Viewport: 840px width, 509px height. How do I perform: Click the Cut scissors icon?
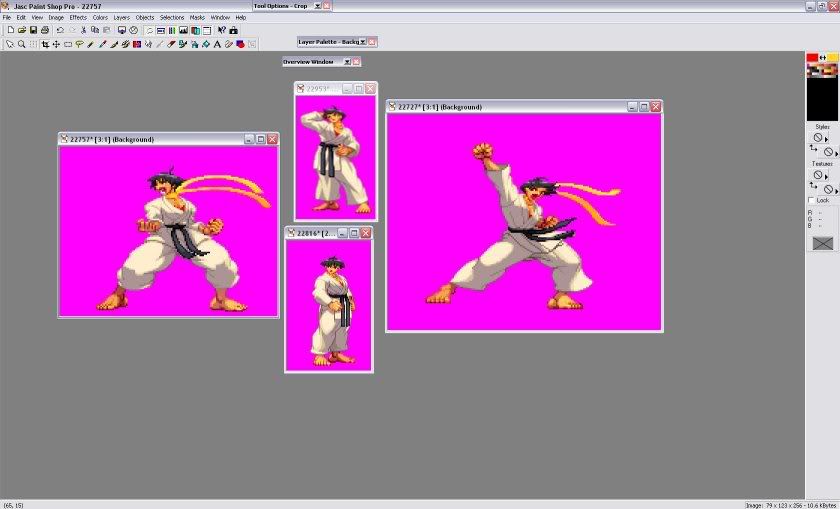(x=83, y=30)
